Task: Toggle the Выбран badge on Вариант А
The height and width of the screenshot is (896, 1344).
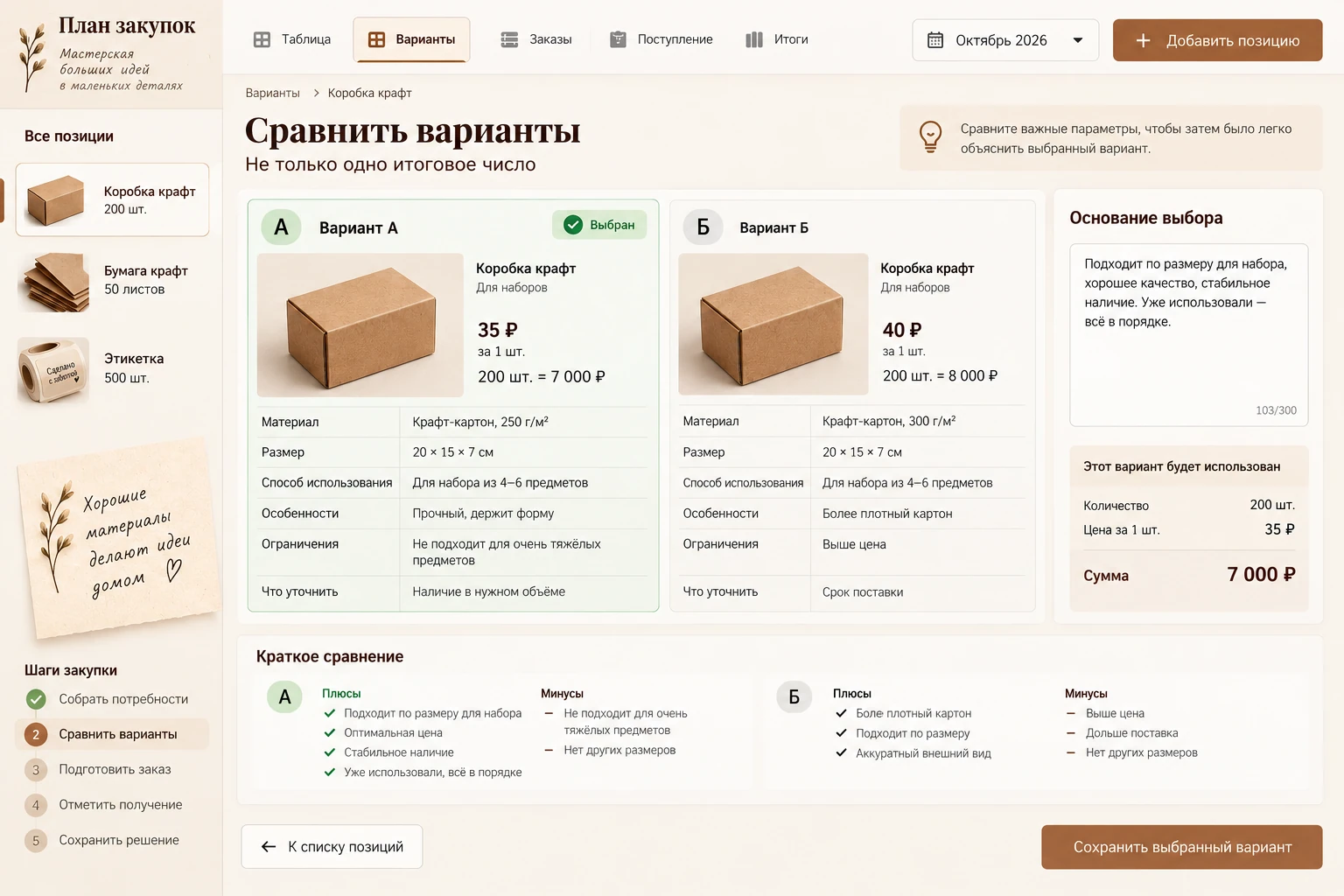Action: (x=599, y=225)
